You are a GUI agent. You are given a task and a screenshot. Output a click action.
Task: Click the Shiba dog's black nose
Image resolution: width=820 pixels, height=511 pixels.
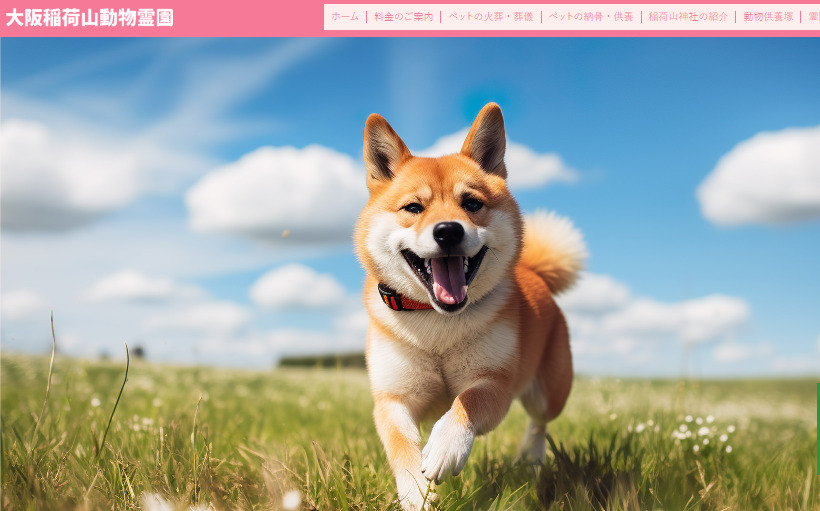(448, 235)
